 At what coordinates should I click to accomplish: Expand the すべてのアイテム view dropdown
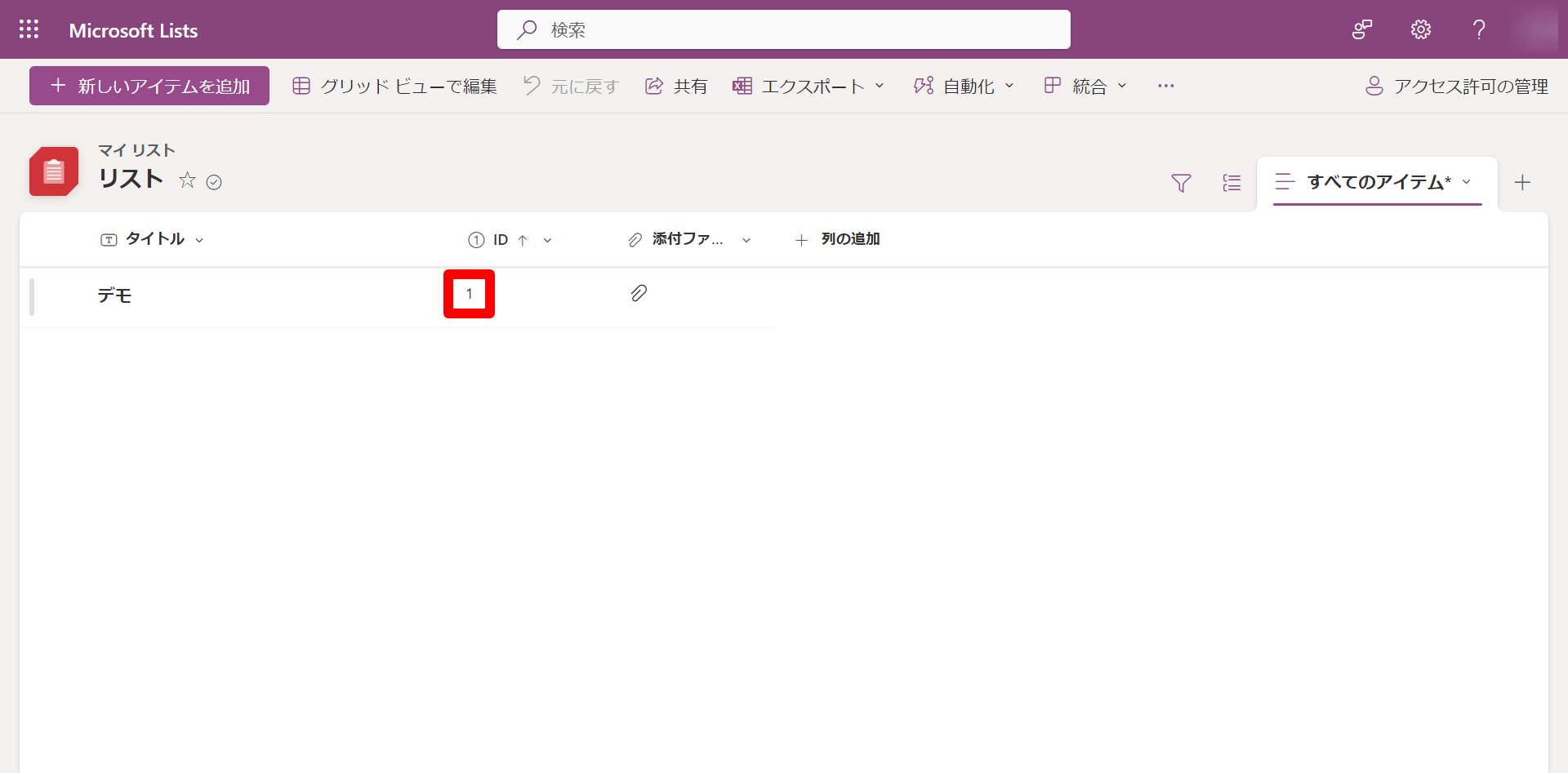pyautogui.click(x=1468, y=183)
